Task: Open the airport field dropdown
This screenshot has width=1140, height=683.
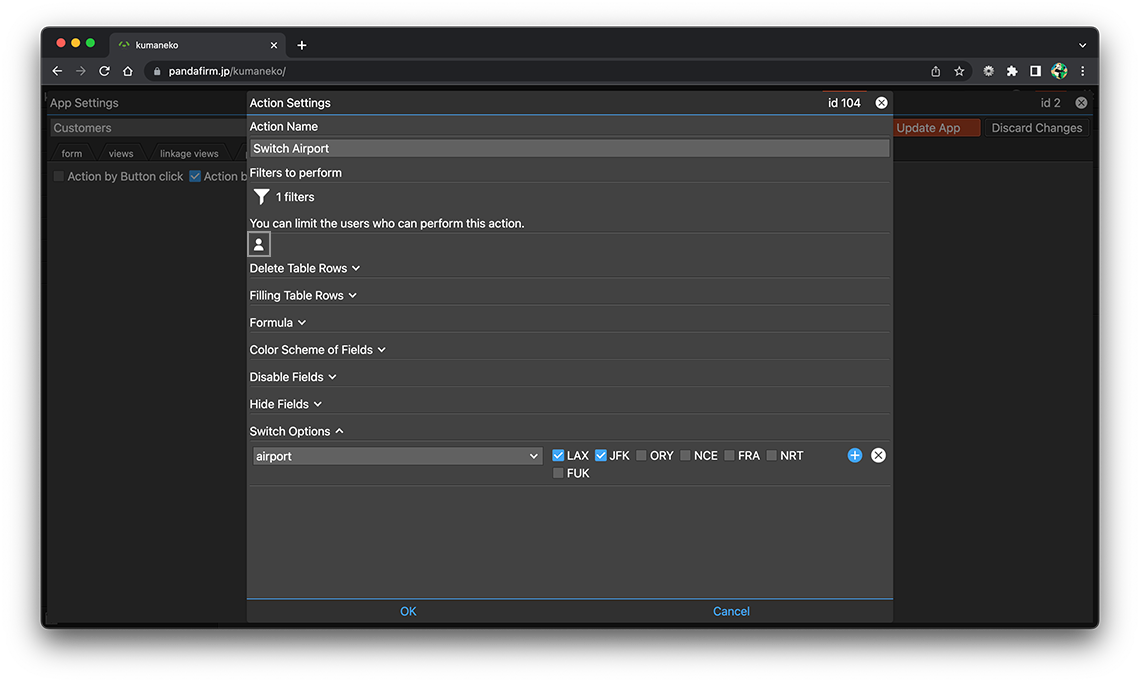Action: tap(396, 456)
